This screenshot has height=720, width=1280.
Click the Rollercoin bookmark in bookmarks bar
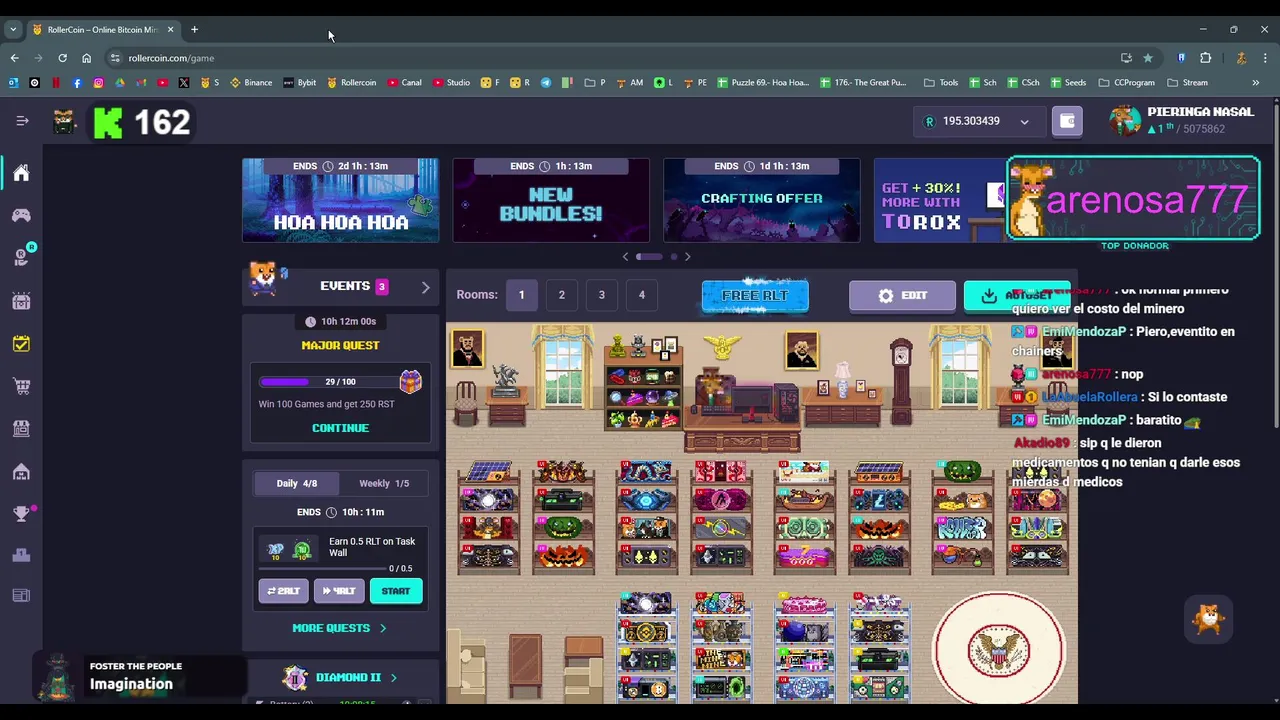(x=352, y=83)
